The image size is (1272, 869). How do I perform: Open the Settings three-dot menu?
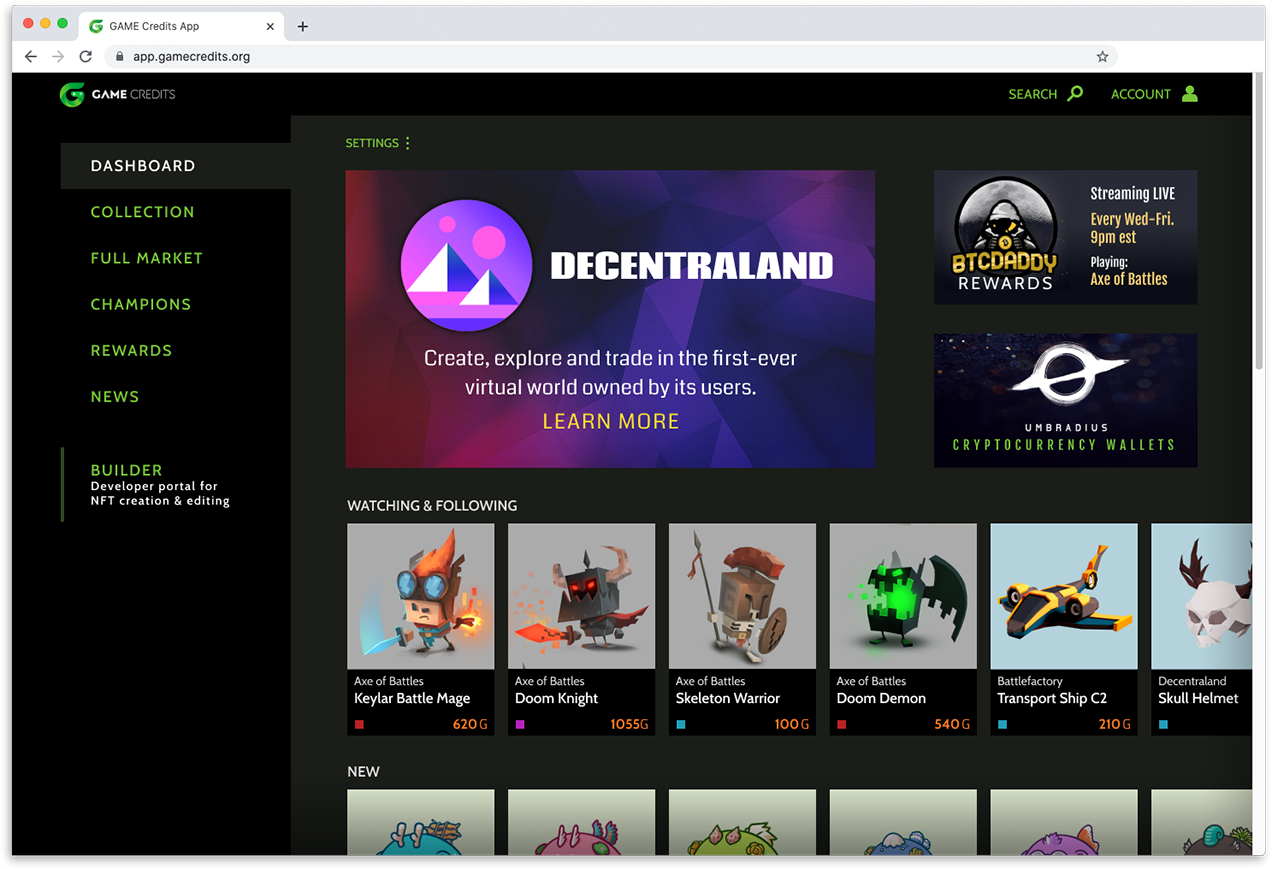(407, 143)
